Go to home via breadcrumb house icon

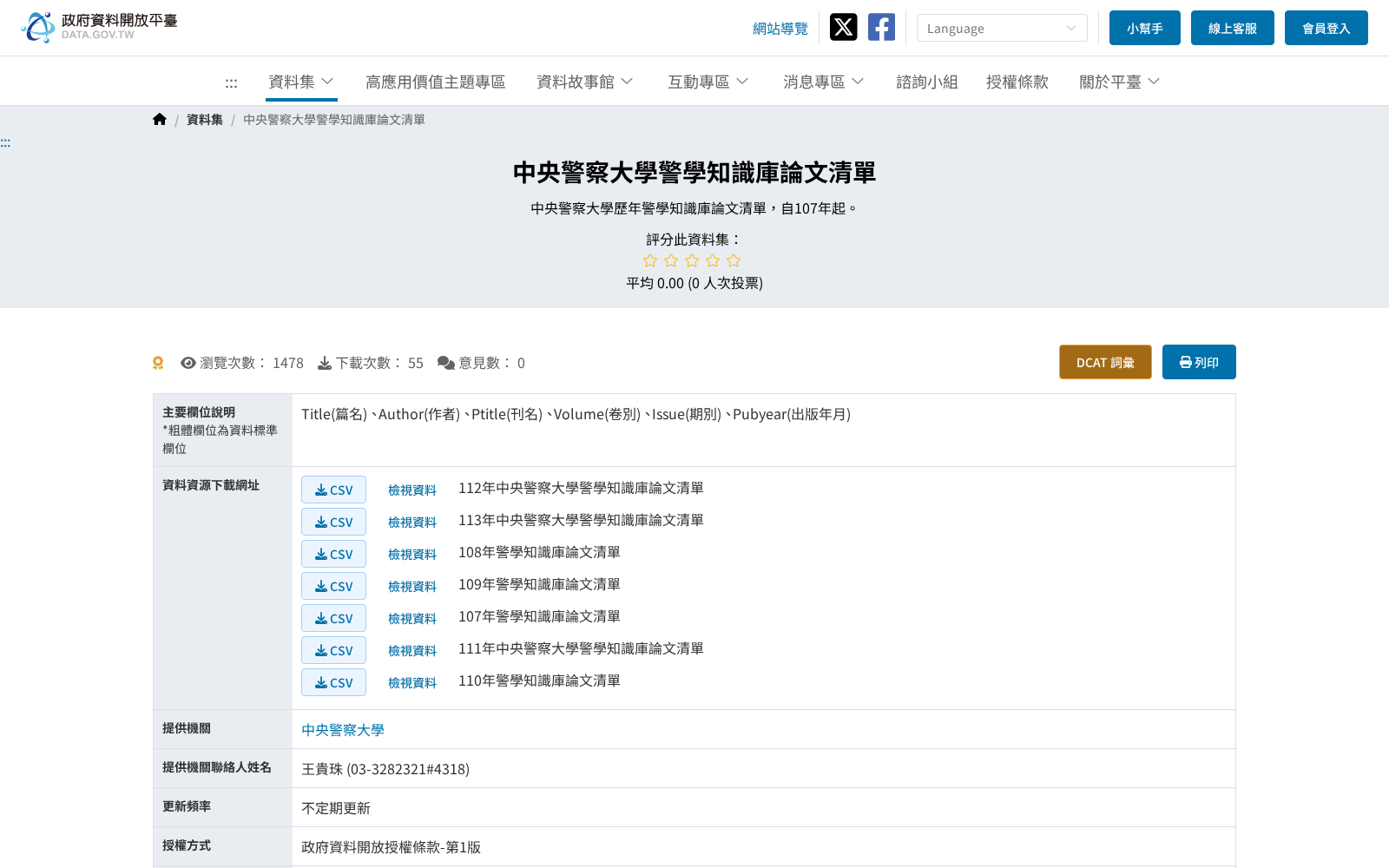coord(160,120)
